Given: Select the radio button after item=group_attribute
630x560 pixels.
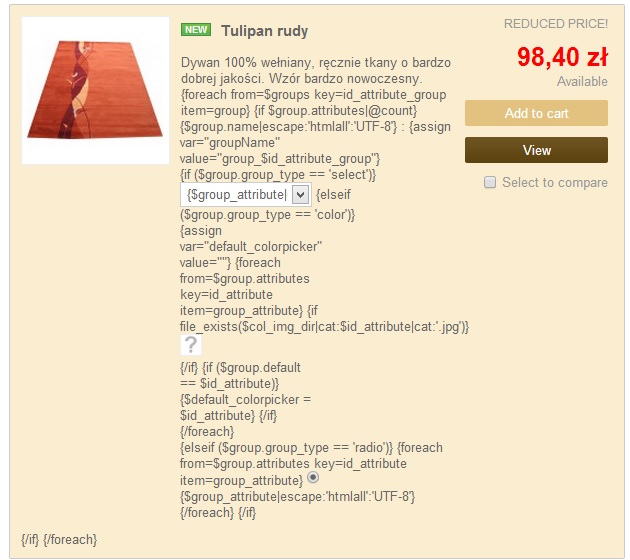Looking at the screenshot, I should tap(313, 477).
